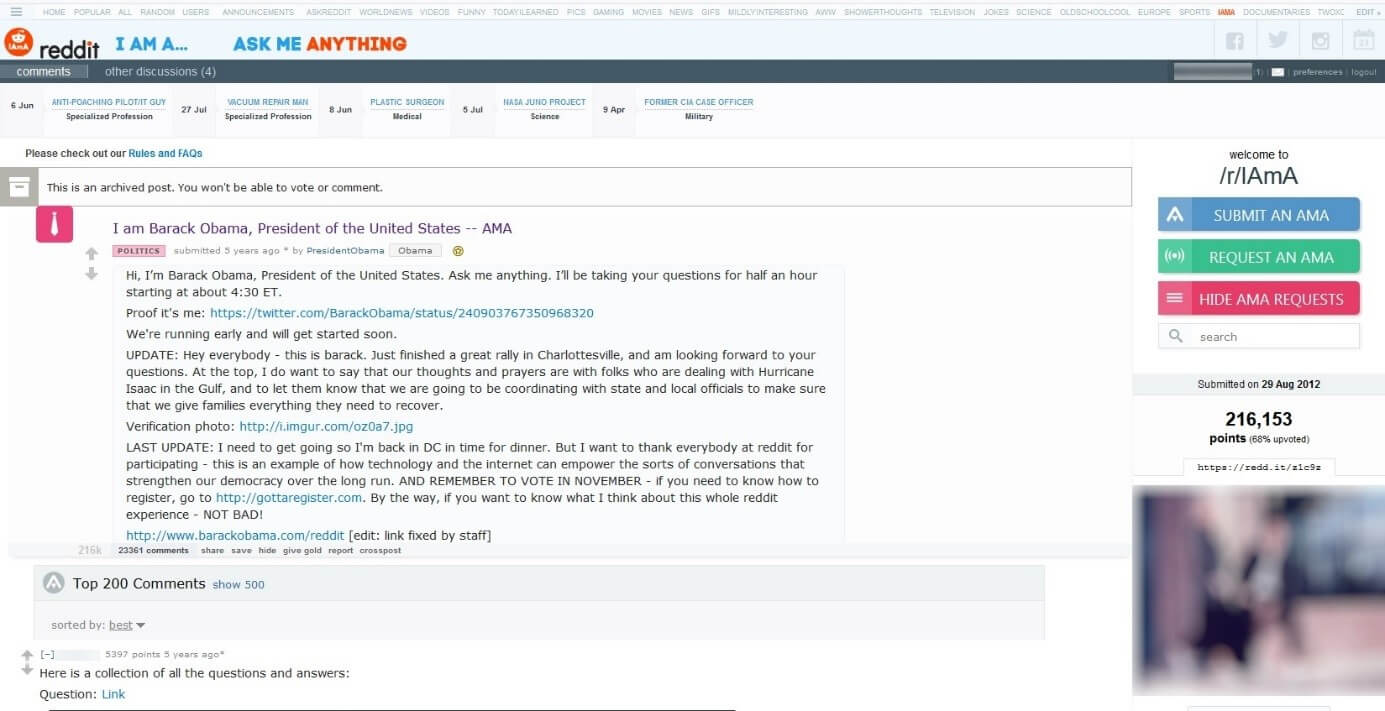Click the redd.it short link field

click(1259, 467)
